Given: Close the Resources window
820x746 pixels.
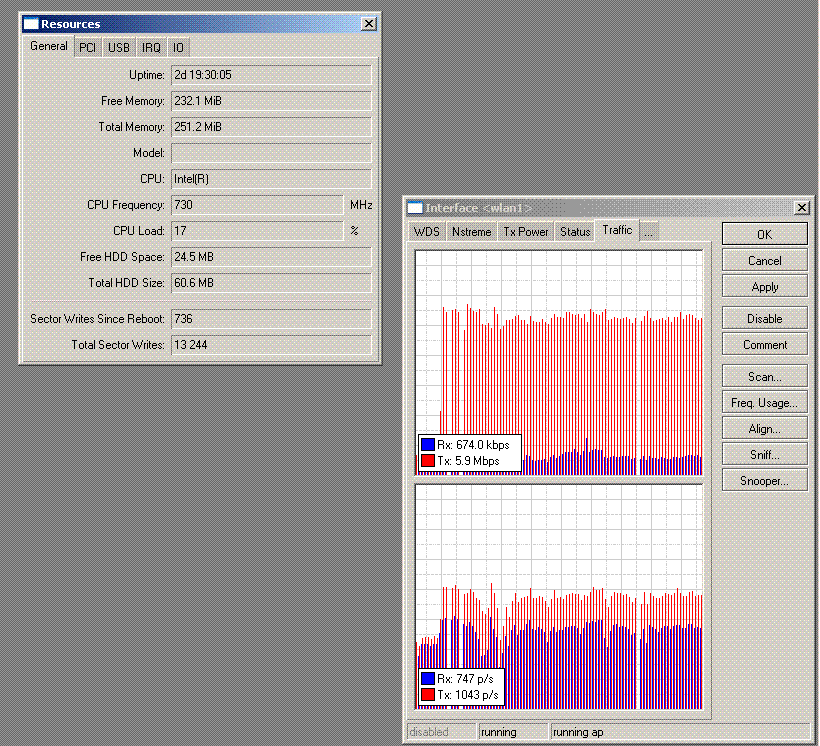Looking at the screenshot, I should [x=369, y=24].
